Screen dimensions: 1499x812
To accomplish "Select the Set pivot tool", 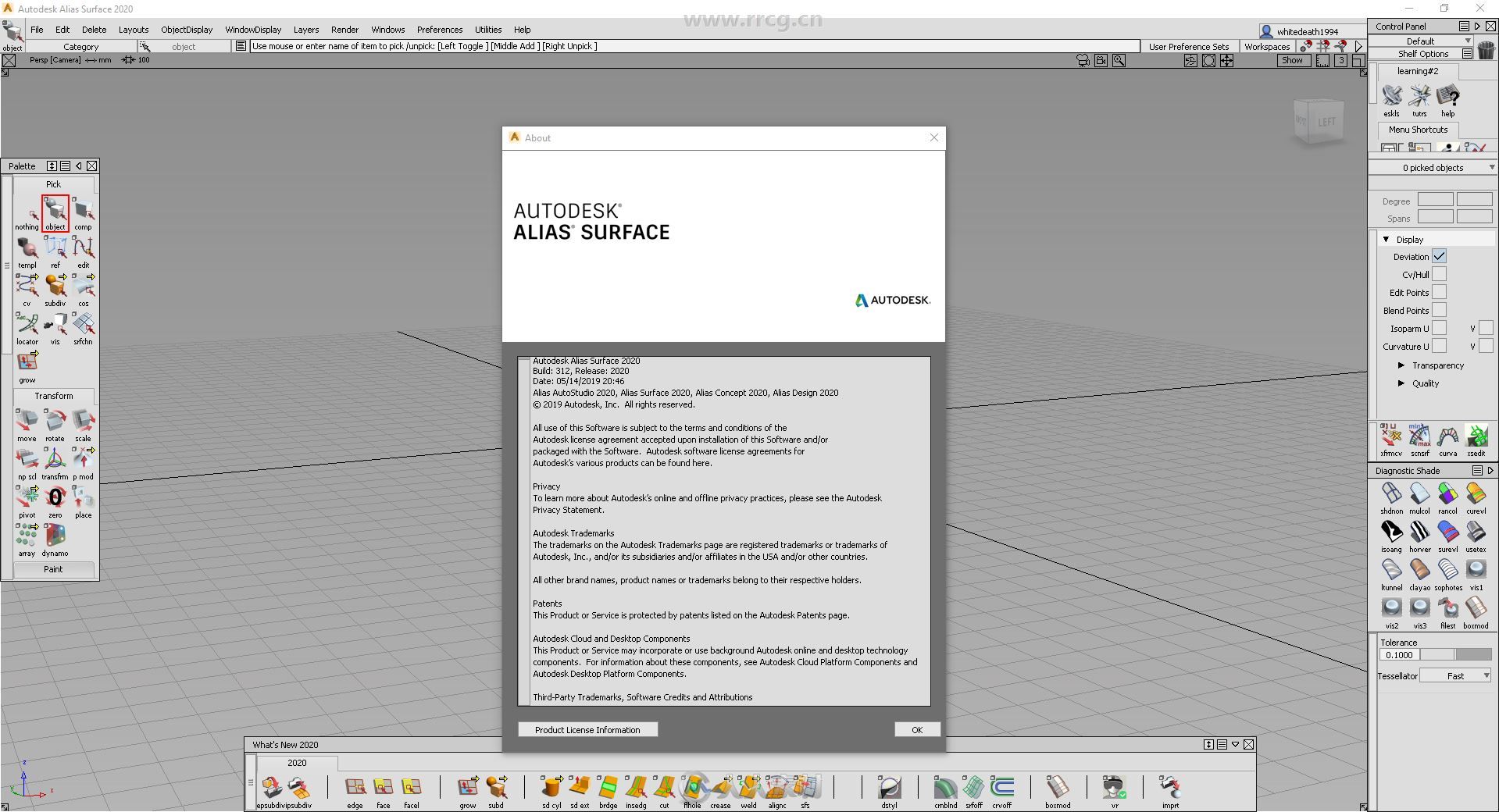I will point(27,502).
